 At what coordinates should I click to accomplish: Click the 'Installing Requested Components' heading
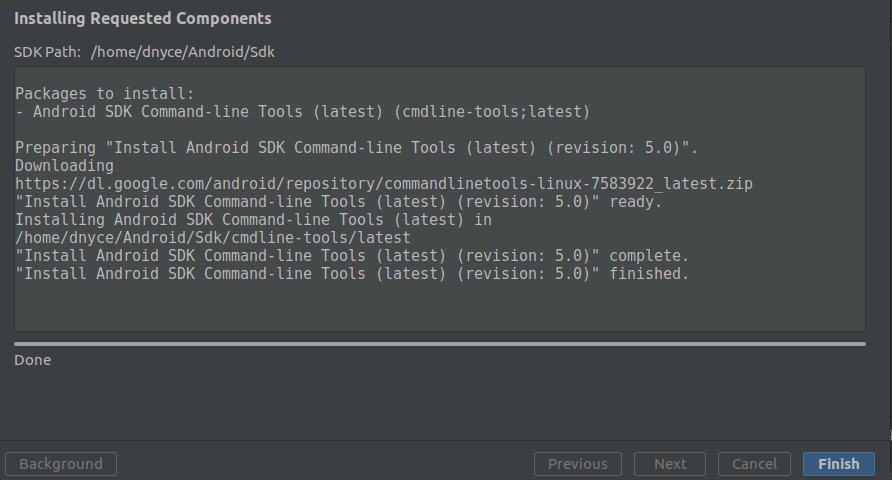click(x=143, y=18)
